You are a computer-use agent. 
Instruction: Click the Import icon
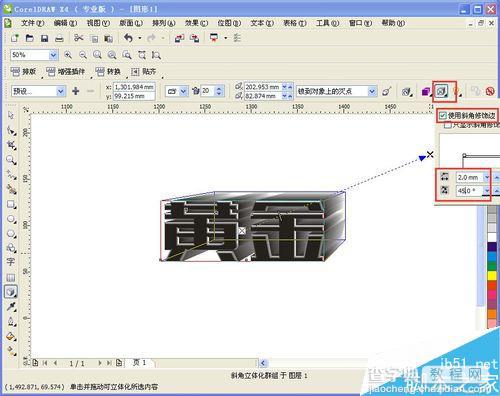[179, 38]
